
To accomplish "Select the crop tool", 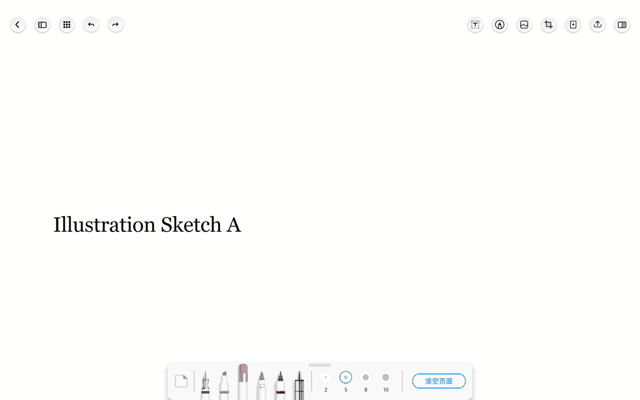I will pyautogui.click(x=549, y=25).
